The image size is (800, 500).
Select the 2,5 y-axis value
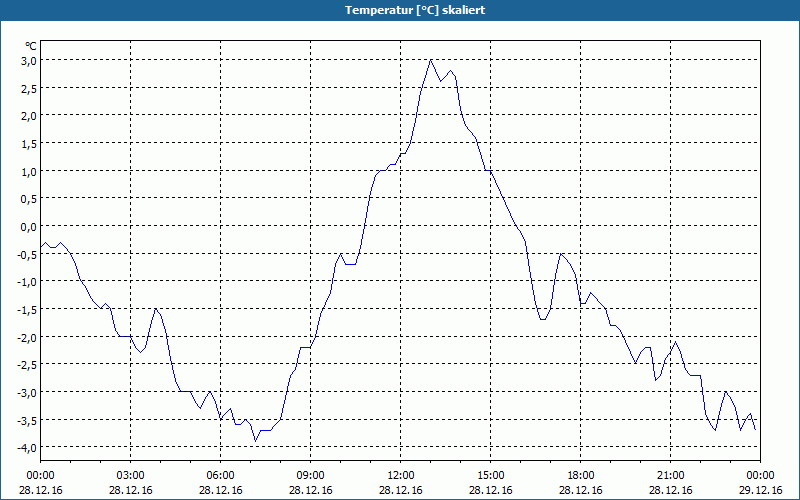(x=28, y=89)
